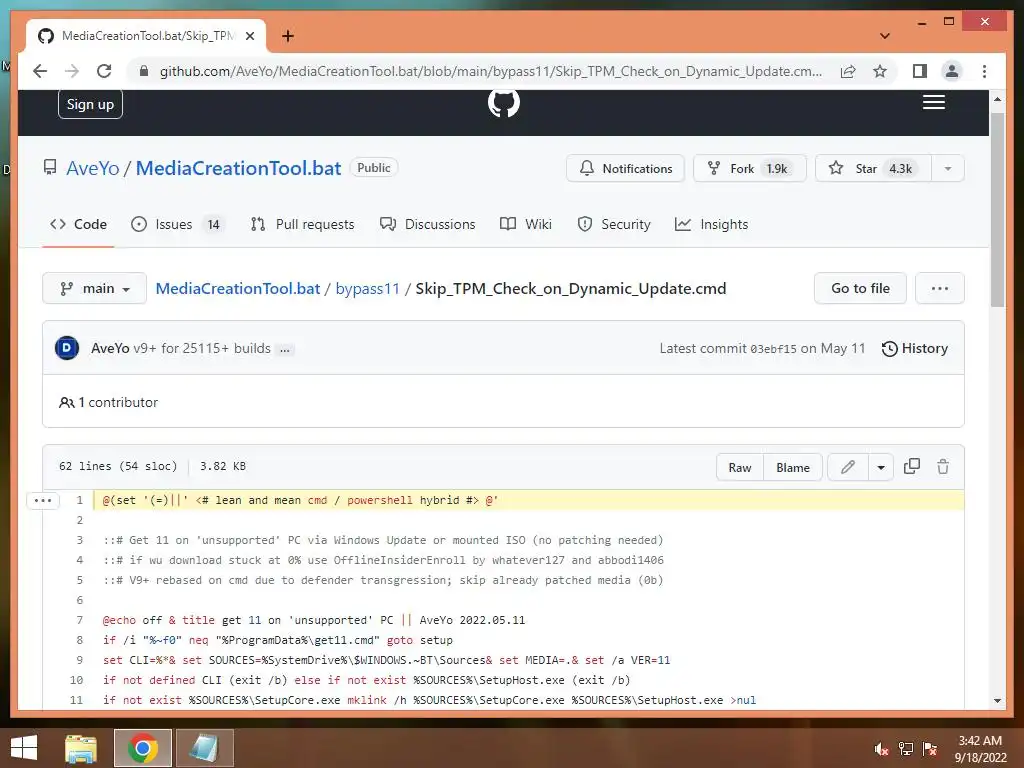Click the share page icon in address bar
Screen dimensions: 1024x768
pyautogui.click(x=848, y=71)
